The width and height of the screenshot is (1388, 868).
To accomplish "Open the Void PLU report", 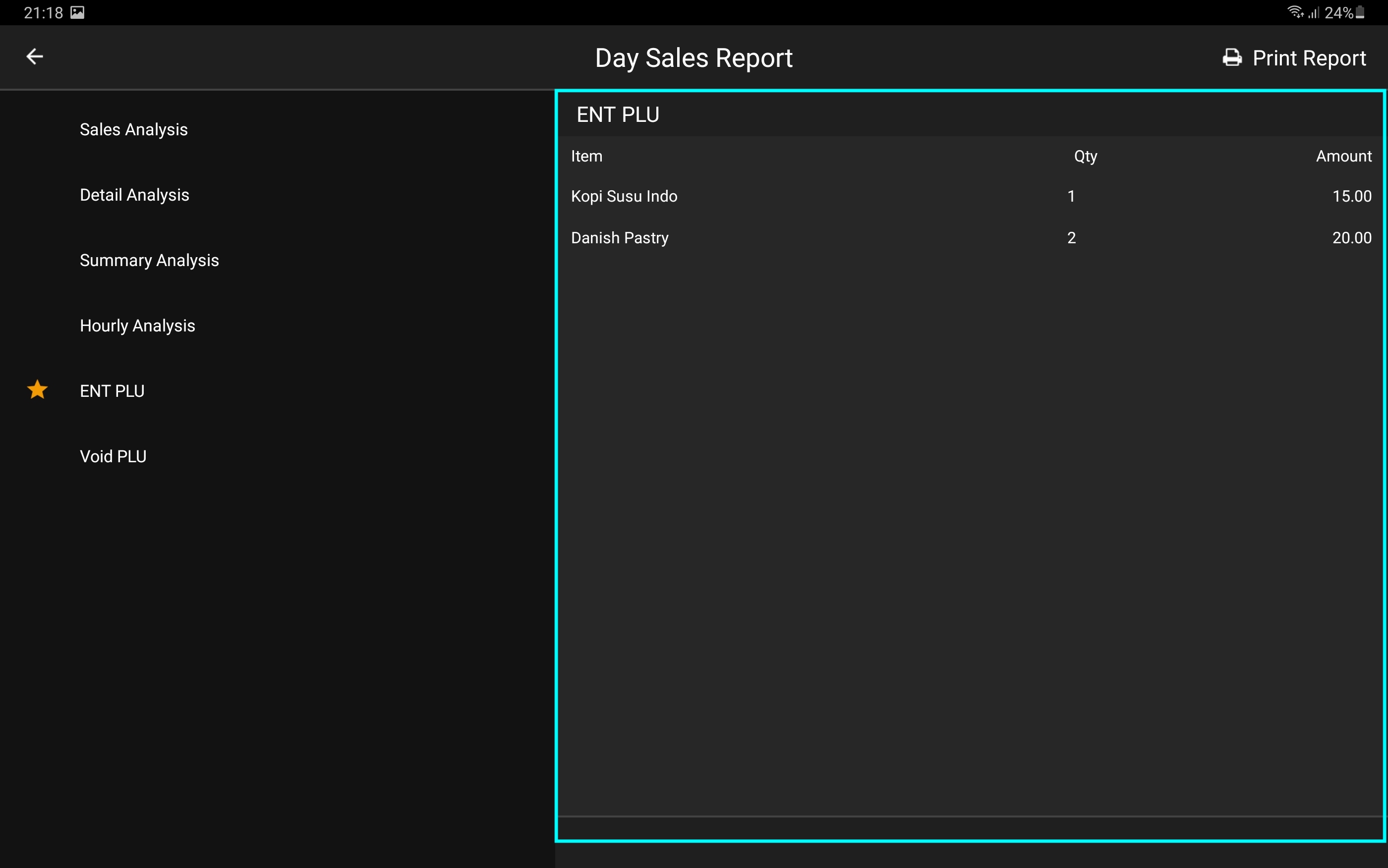I will [x=113, y=457].
